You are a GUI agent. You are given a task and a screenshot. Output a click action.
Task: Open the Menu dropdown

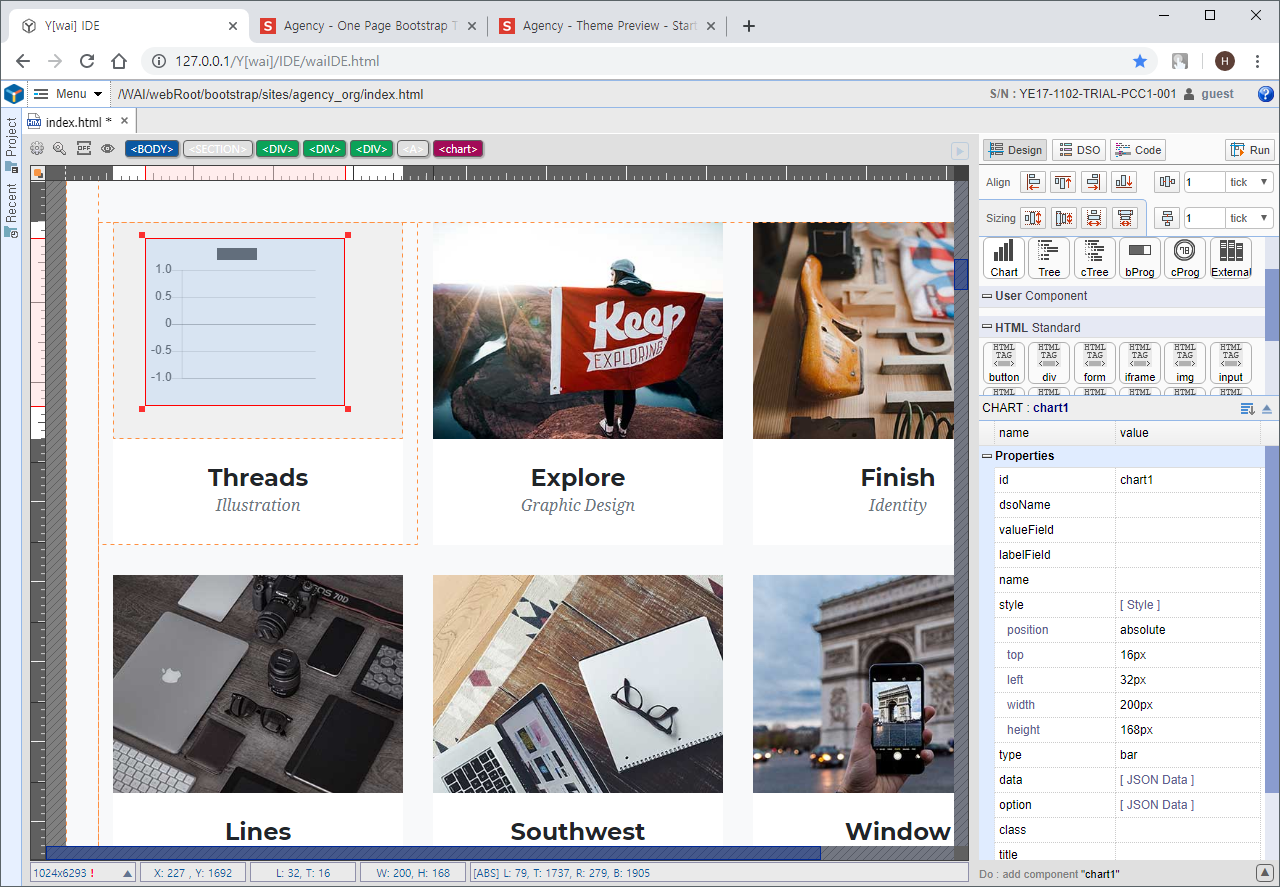click(68, 94)
